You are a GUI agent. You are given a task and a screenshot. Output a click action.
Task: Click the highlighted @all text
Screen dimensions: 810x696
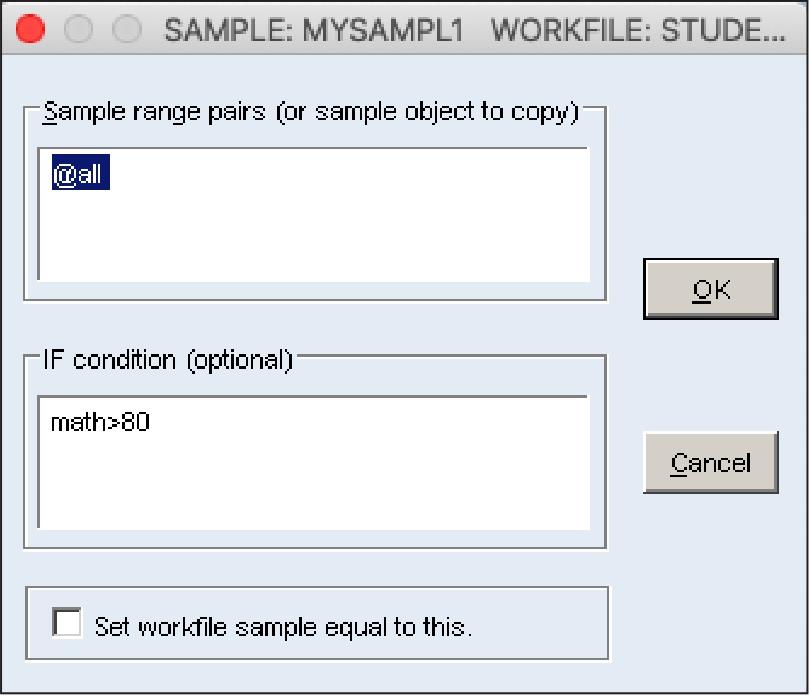(x=79, y=176)
